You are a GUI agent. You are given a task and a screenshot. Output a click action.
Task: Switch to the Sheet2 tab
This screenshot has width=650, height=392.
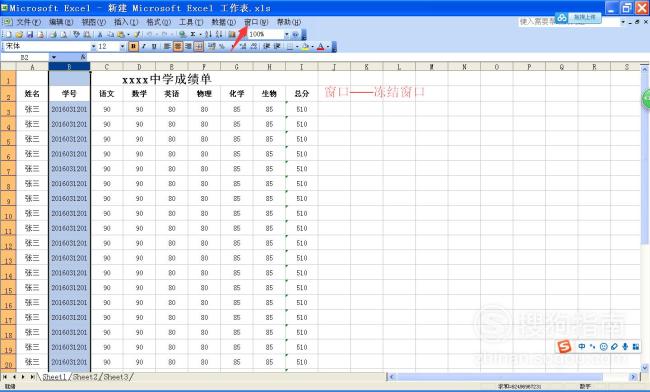(85, 377)
